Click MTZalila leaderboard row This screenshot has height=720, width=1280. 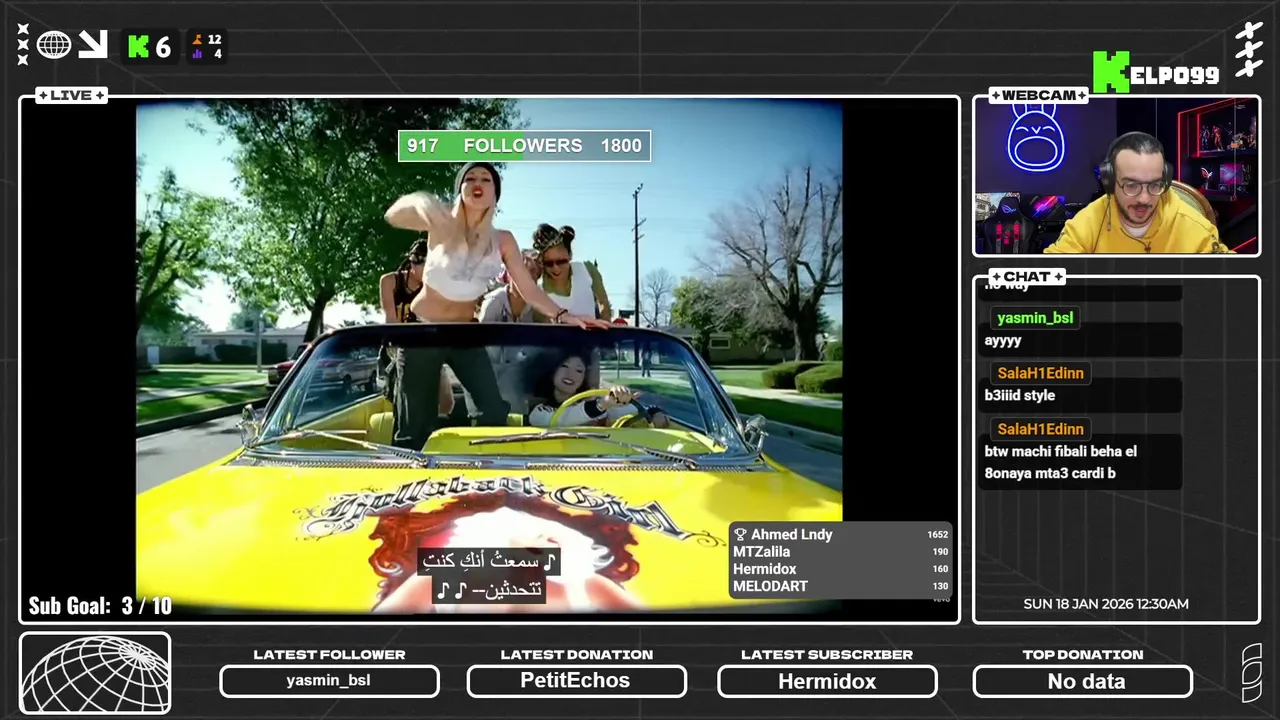(x=840, y=552)
